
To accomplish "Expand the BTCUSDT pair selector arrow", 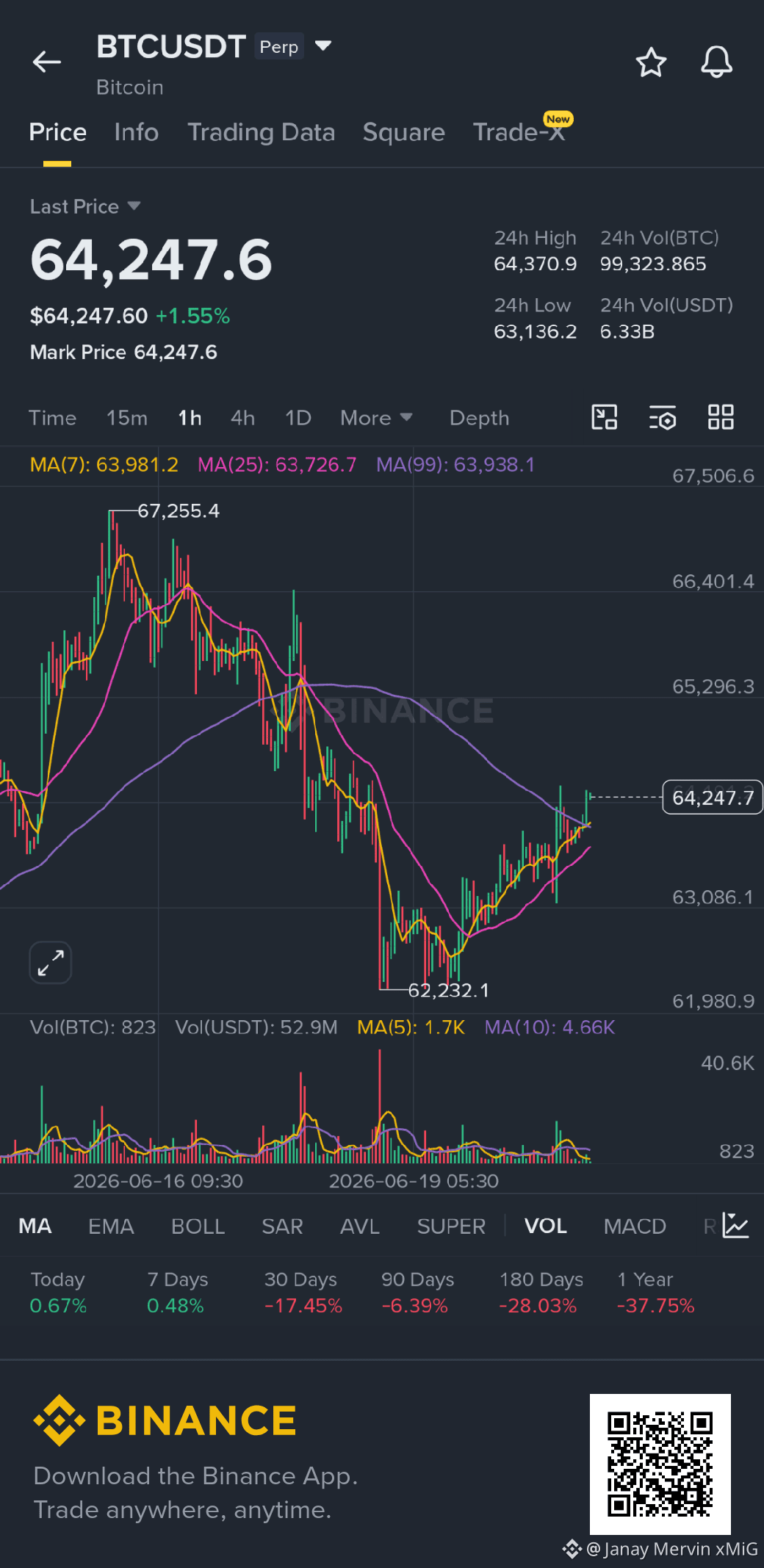I will (x=323, y=46).
